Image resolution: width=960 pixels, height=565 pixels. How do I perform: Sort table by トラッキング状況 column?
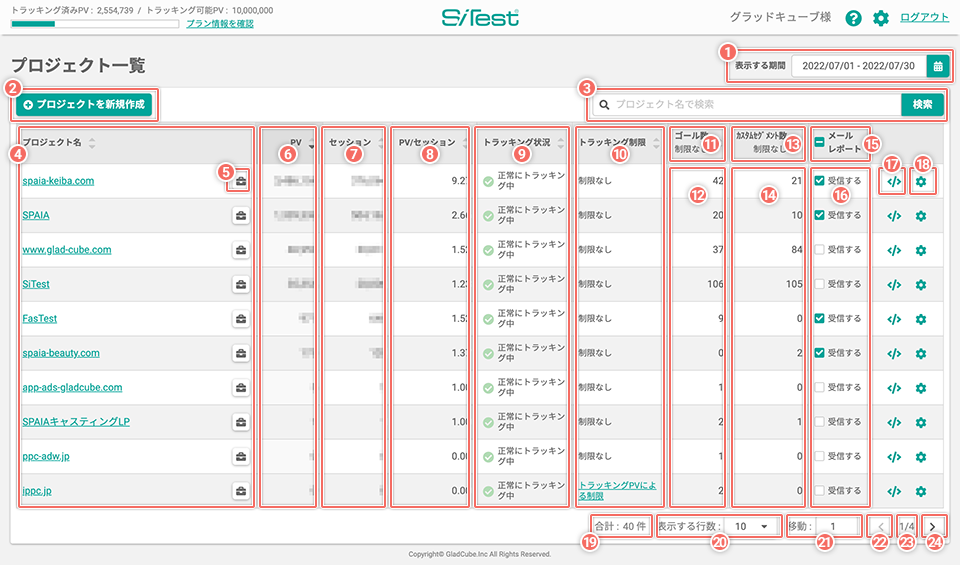coord(561,143)
